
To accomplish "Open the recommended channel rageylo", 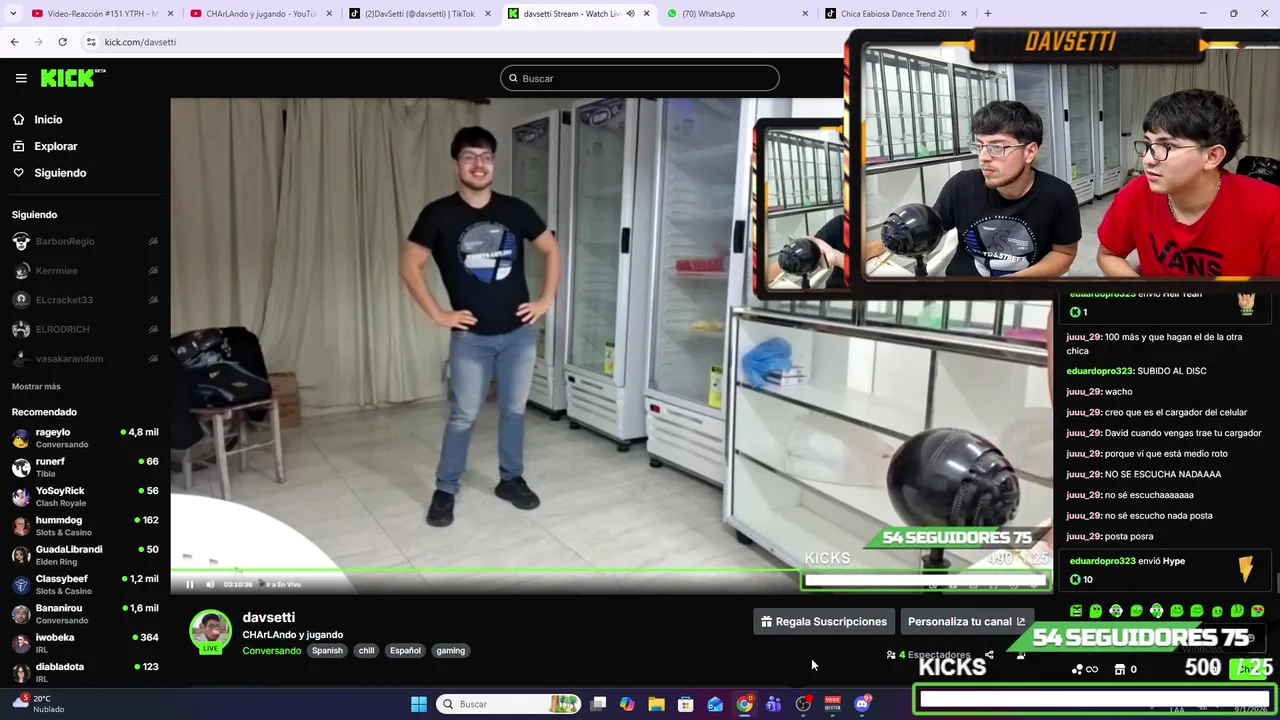I will [86, 438].
